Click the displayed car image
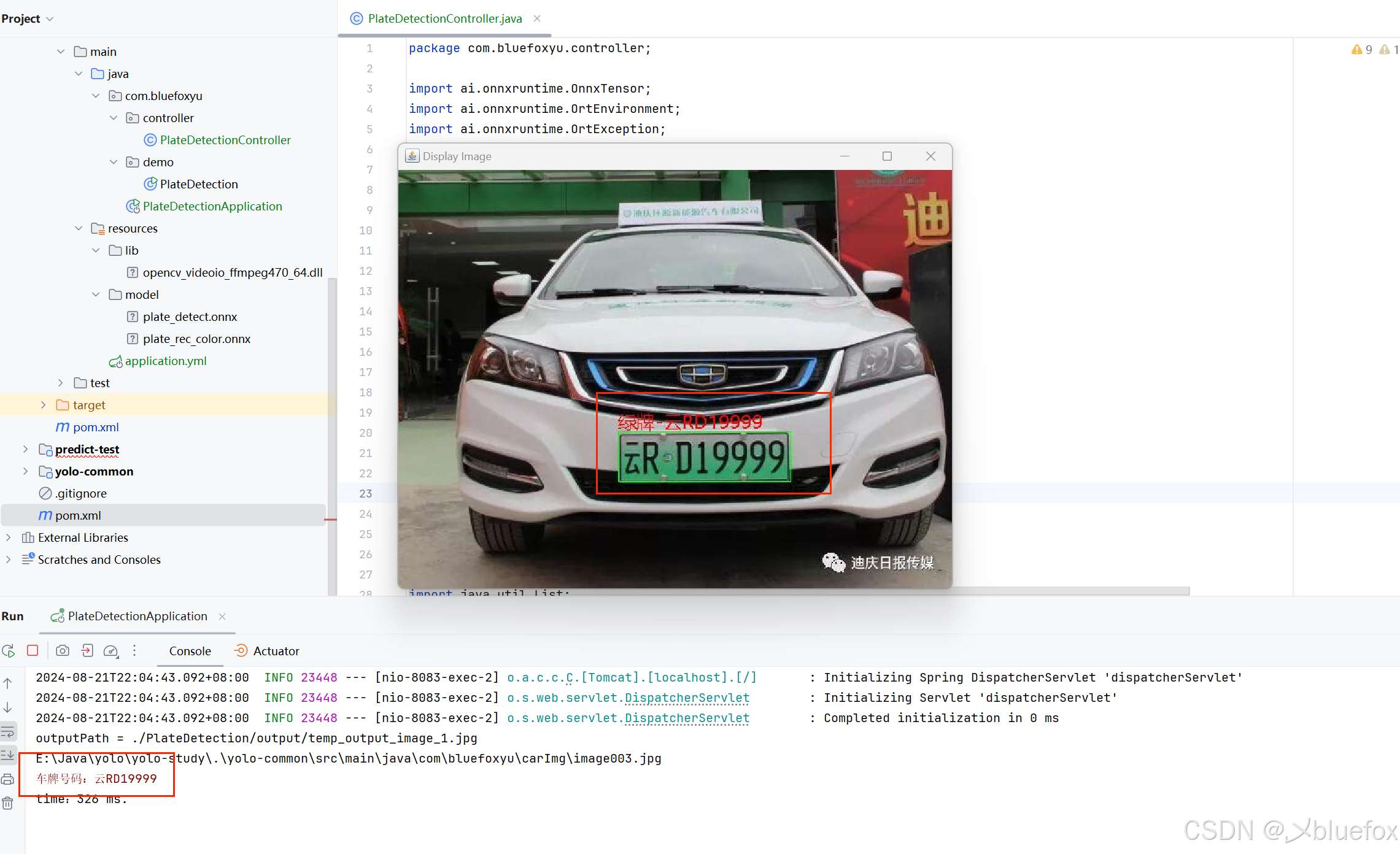Screen dimensions: 1400x854 click(x=675, y=379)
